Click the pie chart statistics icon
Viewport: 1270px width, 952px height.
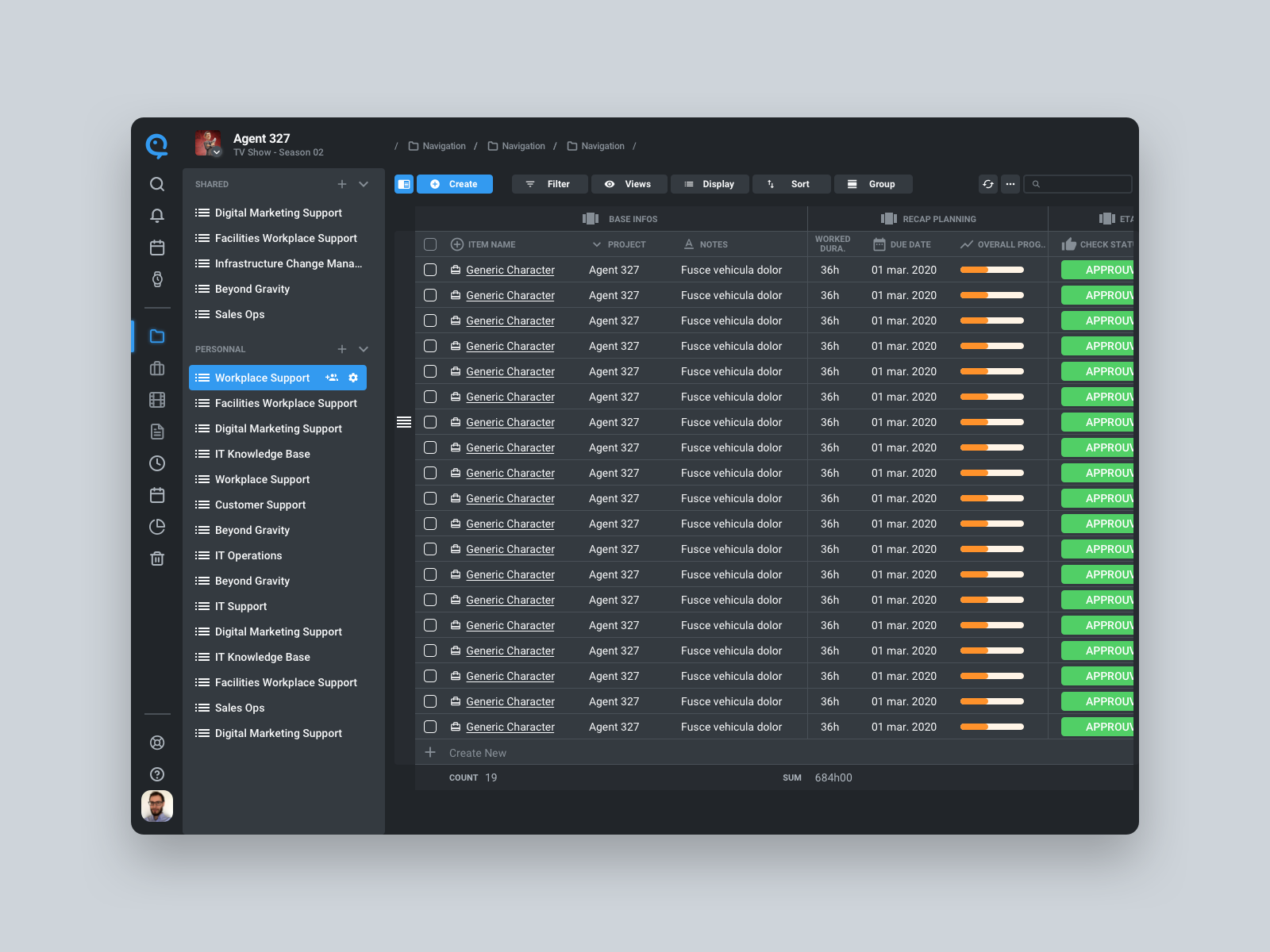click(157, 526)
